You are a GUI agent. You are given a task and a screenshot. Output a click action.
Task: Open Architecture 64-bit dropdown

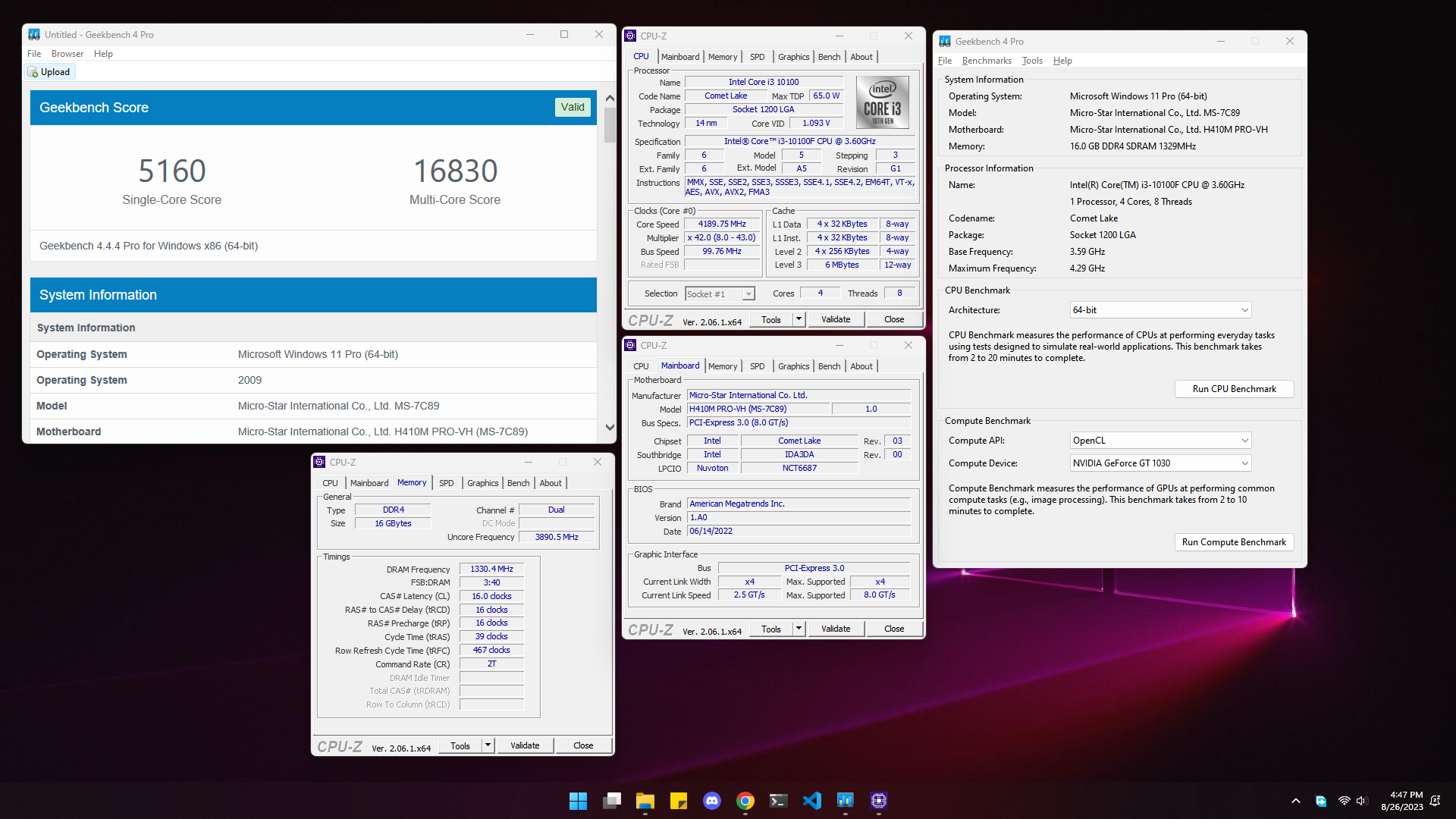[1160, 310]
